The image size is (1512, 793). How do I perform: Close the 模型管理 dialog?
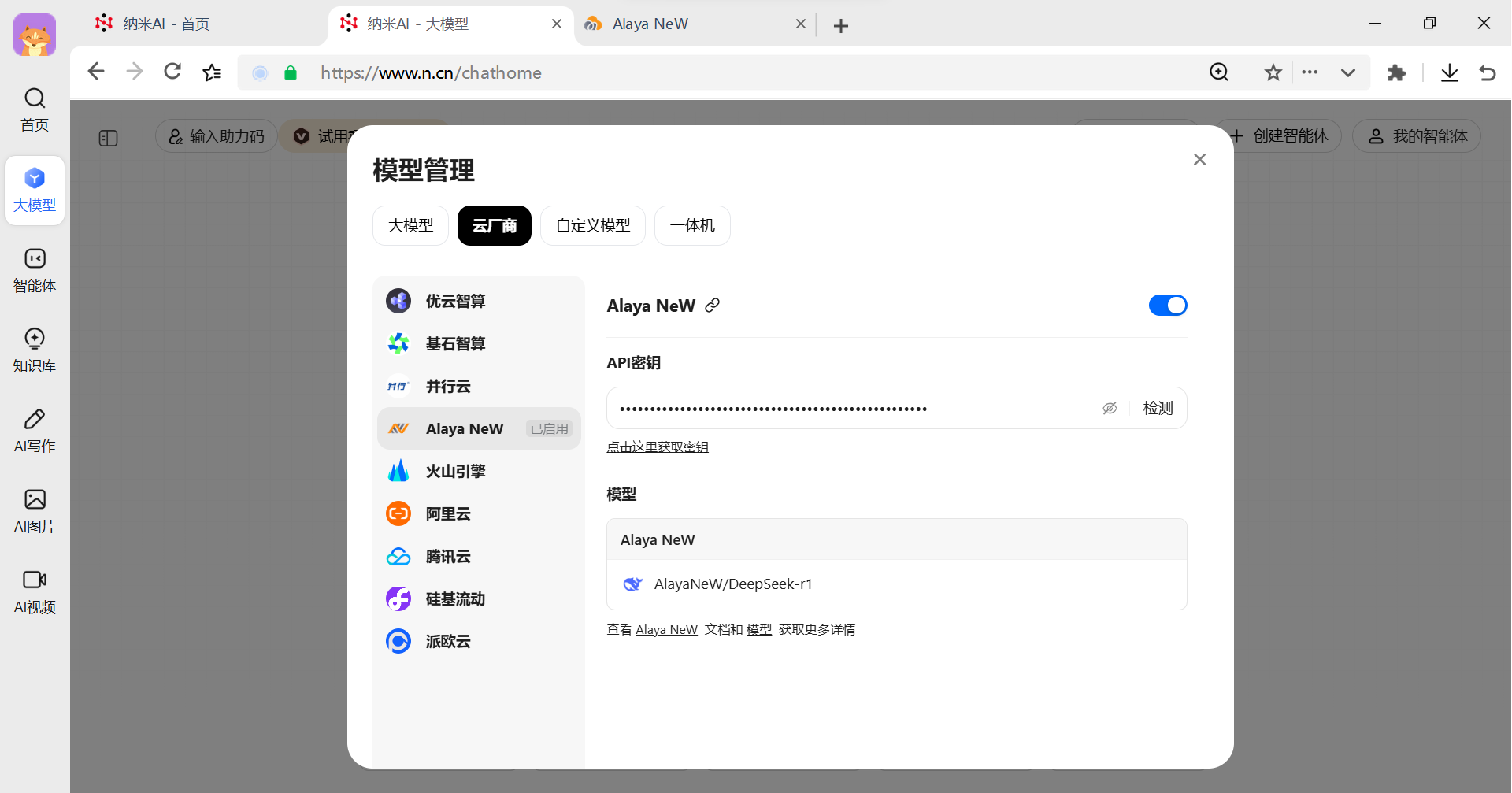tap(1199, 160)
